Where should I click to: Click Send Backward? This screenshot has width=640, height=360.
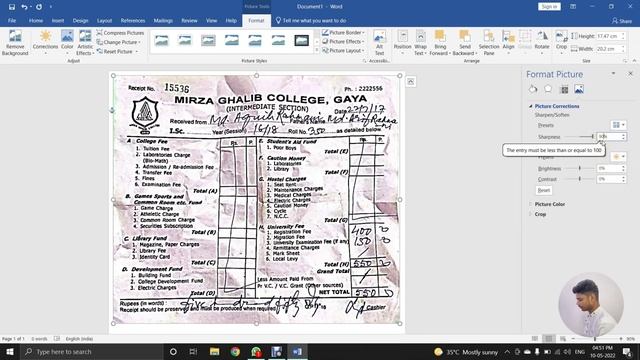[x=464, y=43]
